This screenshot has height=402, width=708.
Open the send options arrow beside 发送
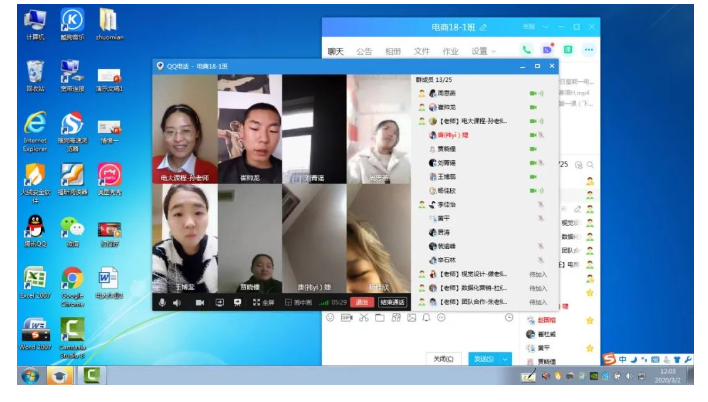point(503,358)
